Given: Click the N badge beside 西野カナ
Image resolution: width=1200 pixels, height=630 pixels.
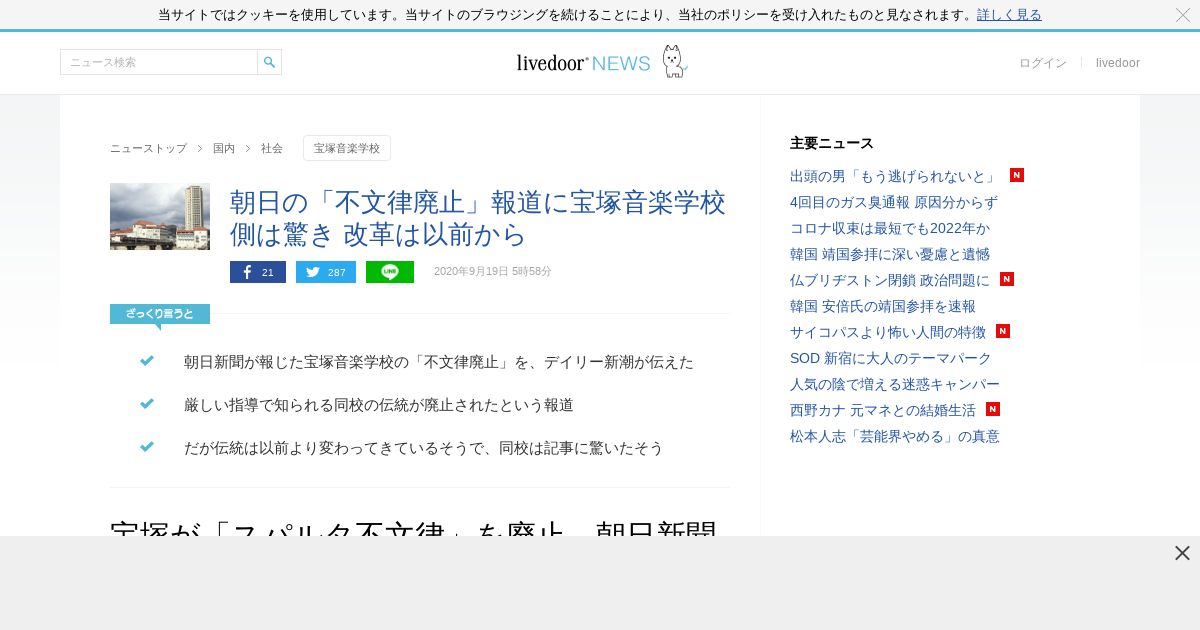Looking at the screenshot, I should coord(993,409).
